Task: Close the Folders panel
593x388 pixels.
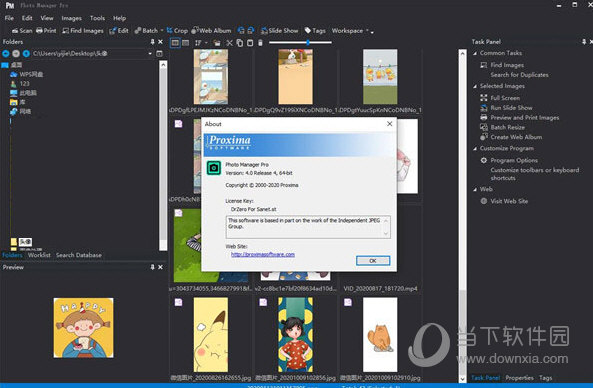Action: pyautogui.click(x=160, y=42)
